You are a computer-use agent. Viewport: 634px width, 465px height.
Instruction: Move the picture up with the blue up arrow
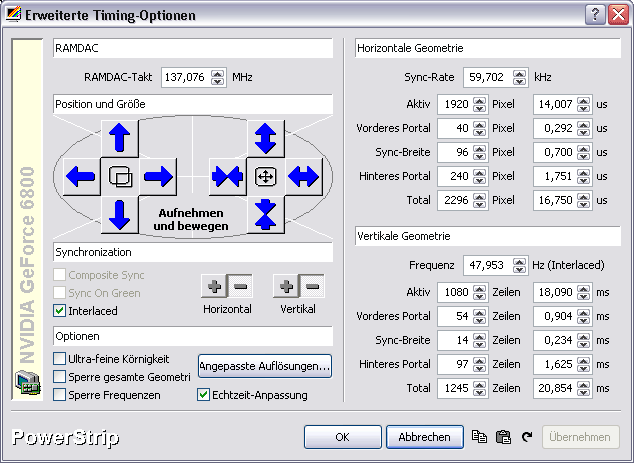click(120, 138)
